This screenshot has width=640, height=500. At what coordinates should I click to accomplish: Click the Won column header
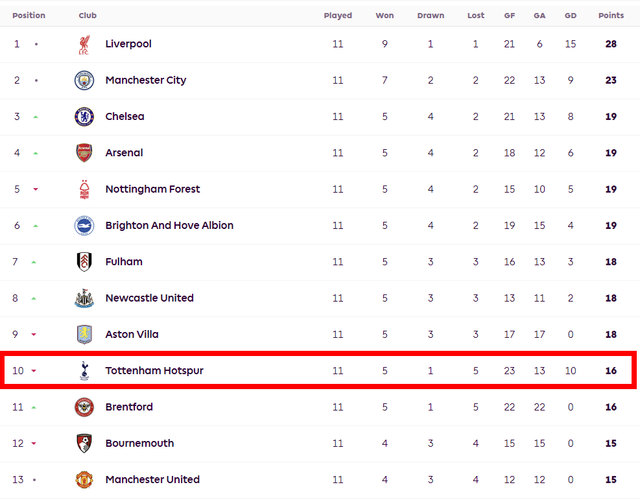pos(385,15)
